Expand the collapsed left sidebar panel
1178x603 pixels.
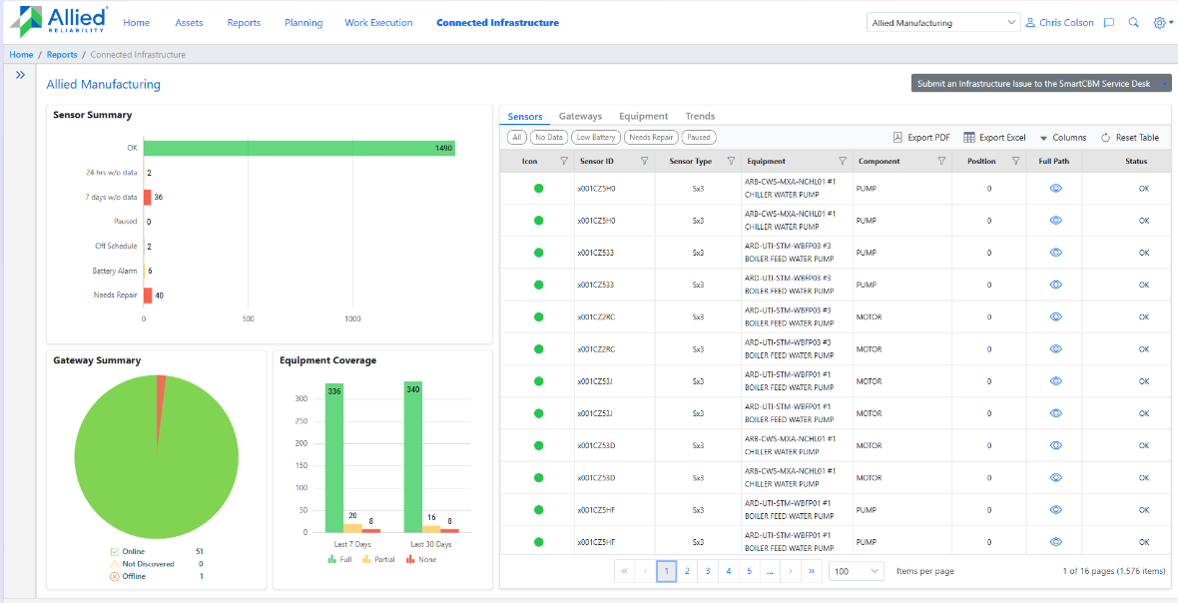click(20, 75)
